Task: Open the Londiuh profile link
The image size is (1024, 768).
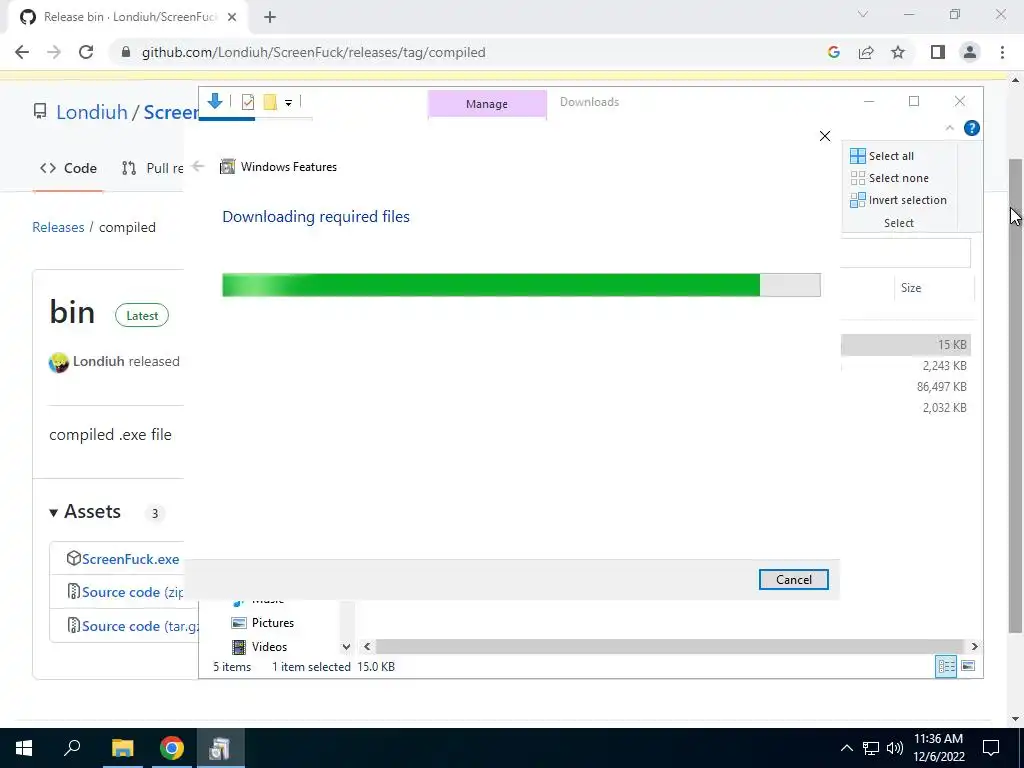Action: click(x=91, y=112)
